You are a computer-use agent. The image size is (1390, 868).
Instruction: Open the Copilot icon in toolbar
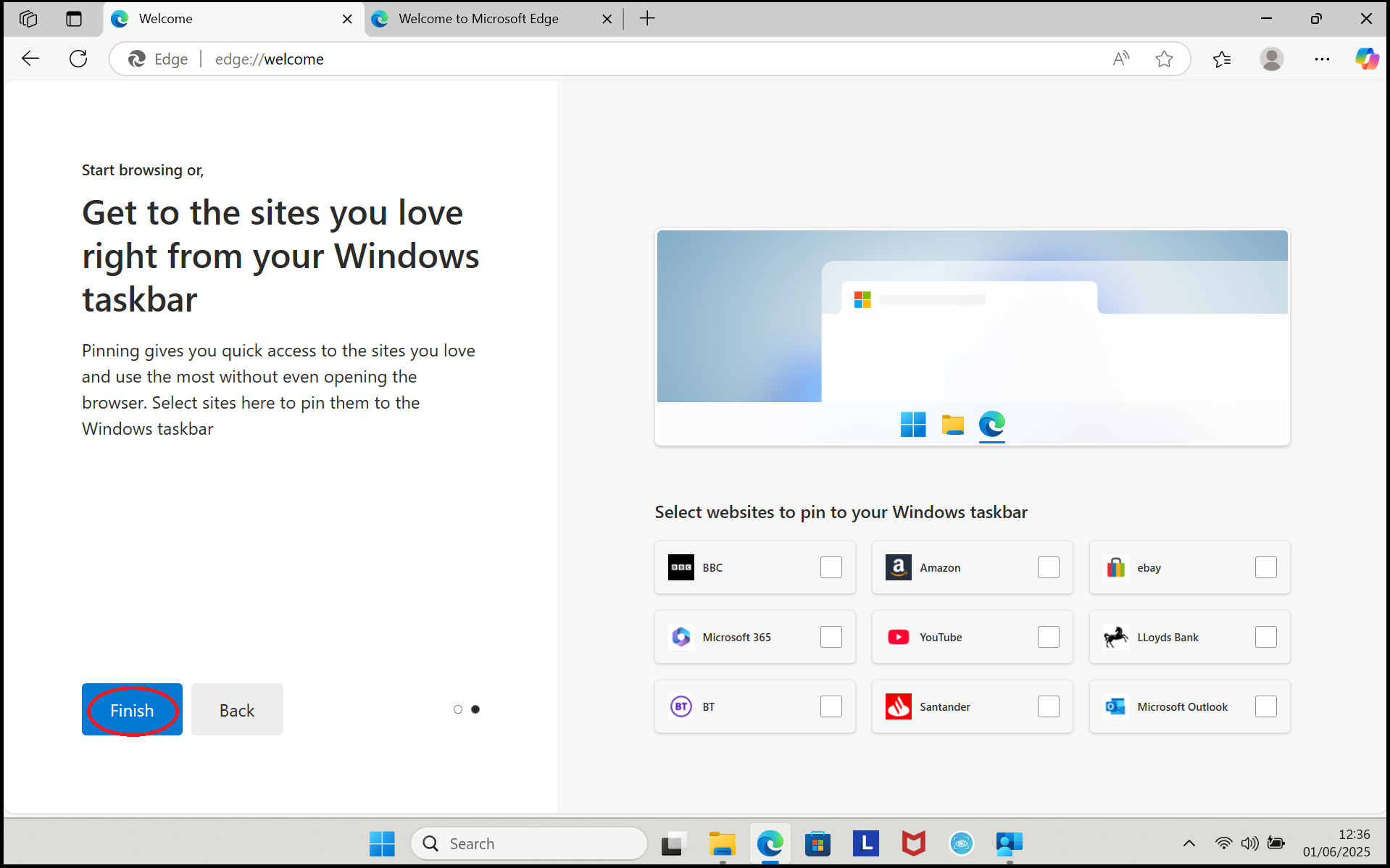(x=1366, y=59)
